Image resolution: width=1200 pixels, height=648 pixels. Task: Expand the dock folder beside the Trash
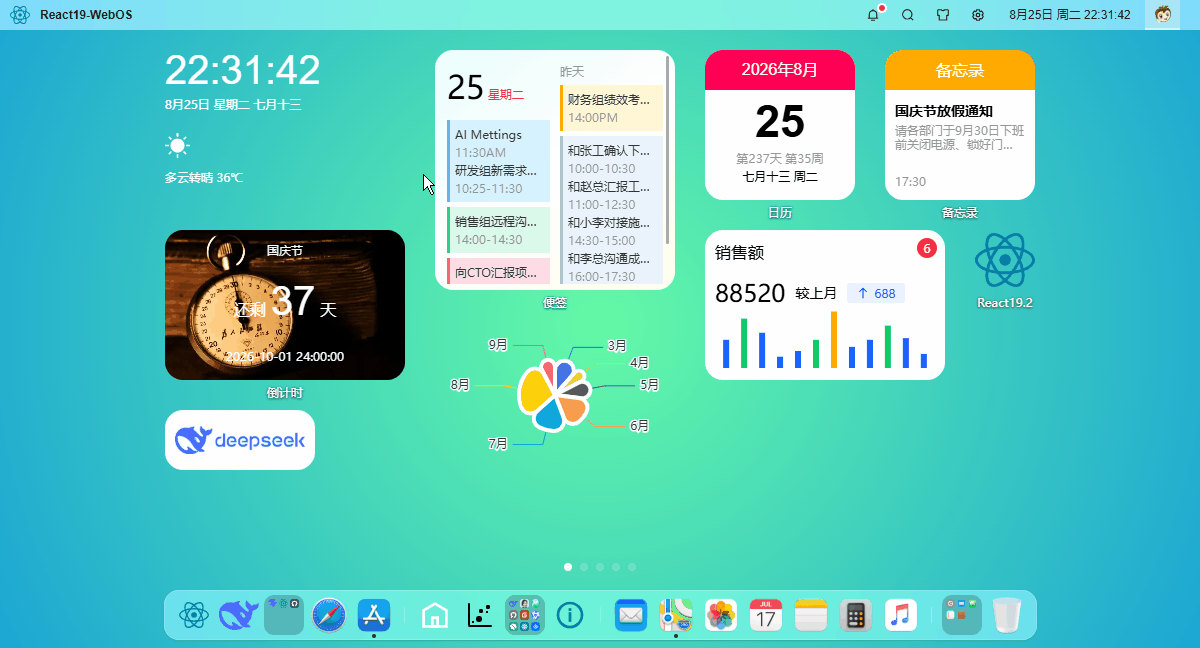tap(962, 615)
